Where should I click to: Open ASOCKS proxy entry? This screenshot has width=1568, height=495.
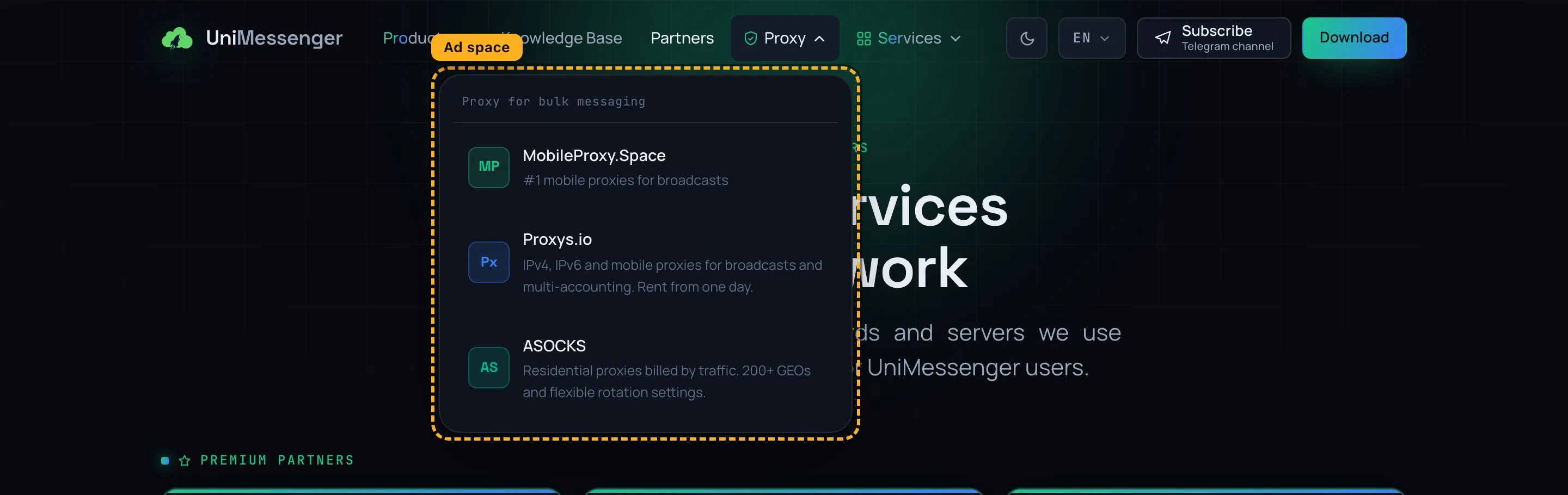(645, 367)
